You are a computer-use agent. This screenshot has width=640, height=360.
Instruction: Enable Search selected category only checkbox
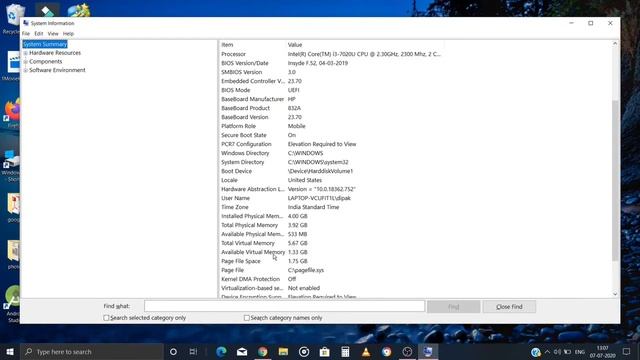107,318
